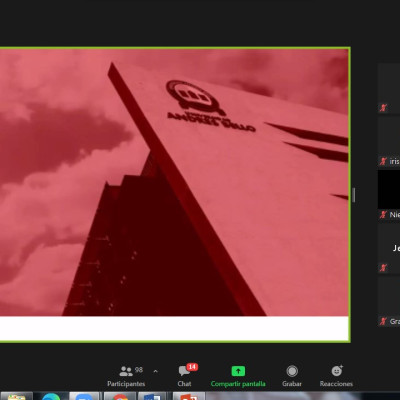Click the muted mic icon beside iris

(383, 161)
